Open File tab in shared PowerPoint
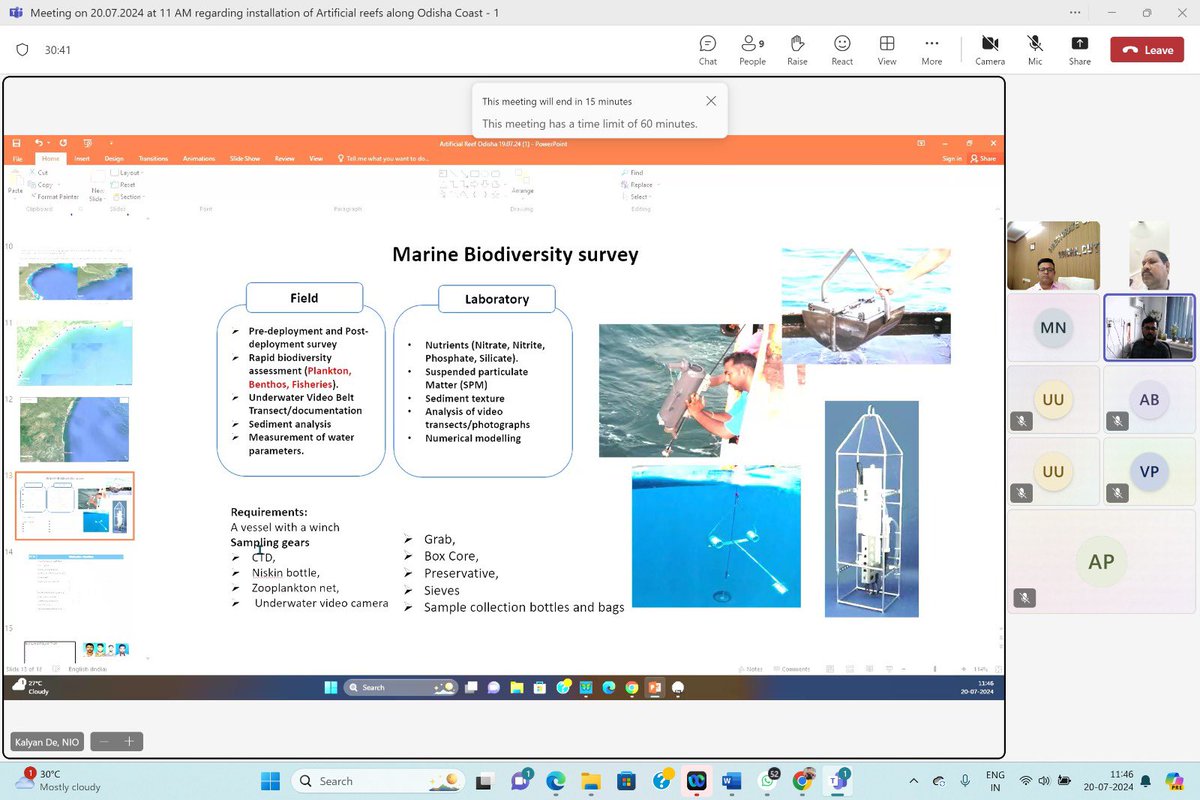The height and width of the screenshot is (800, 1200). pos(17,158)
